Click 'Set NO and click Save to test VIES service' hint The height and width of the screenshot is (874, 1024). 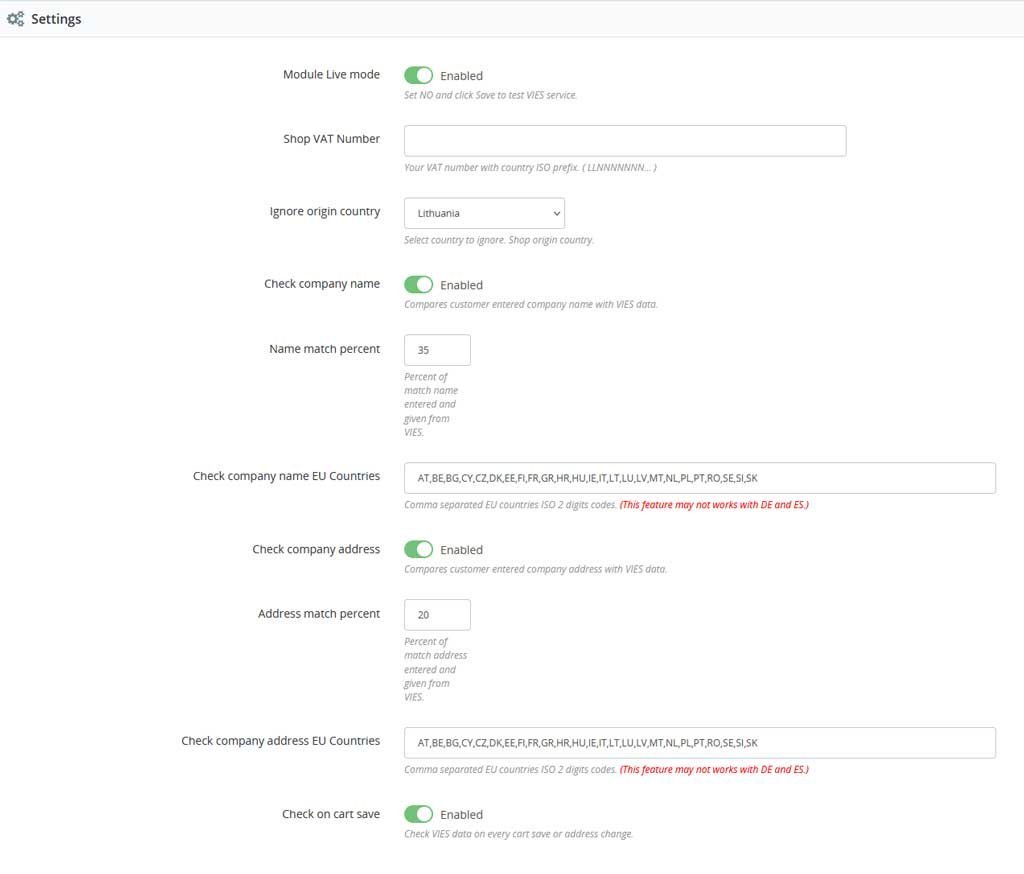click(x=490, y=95)
